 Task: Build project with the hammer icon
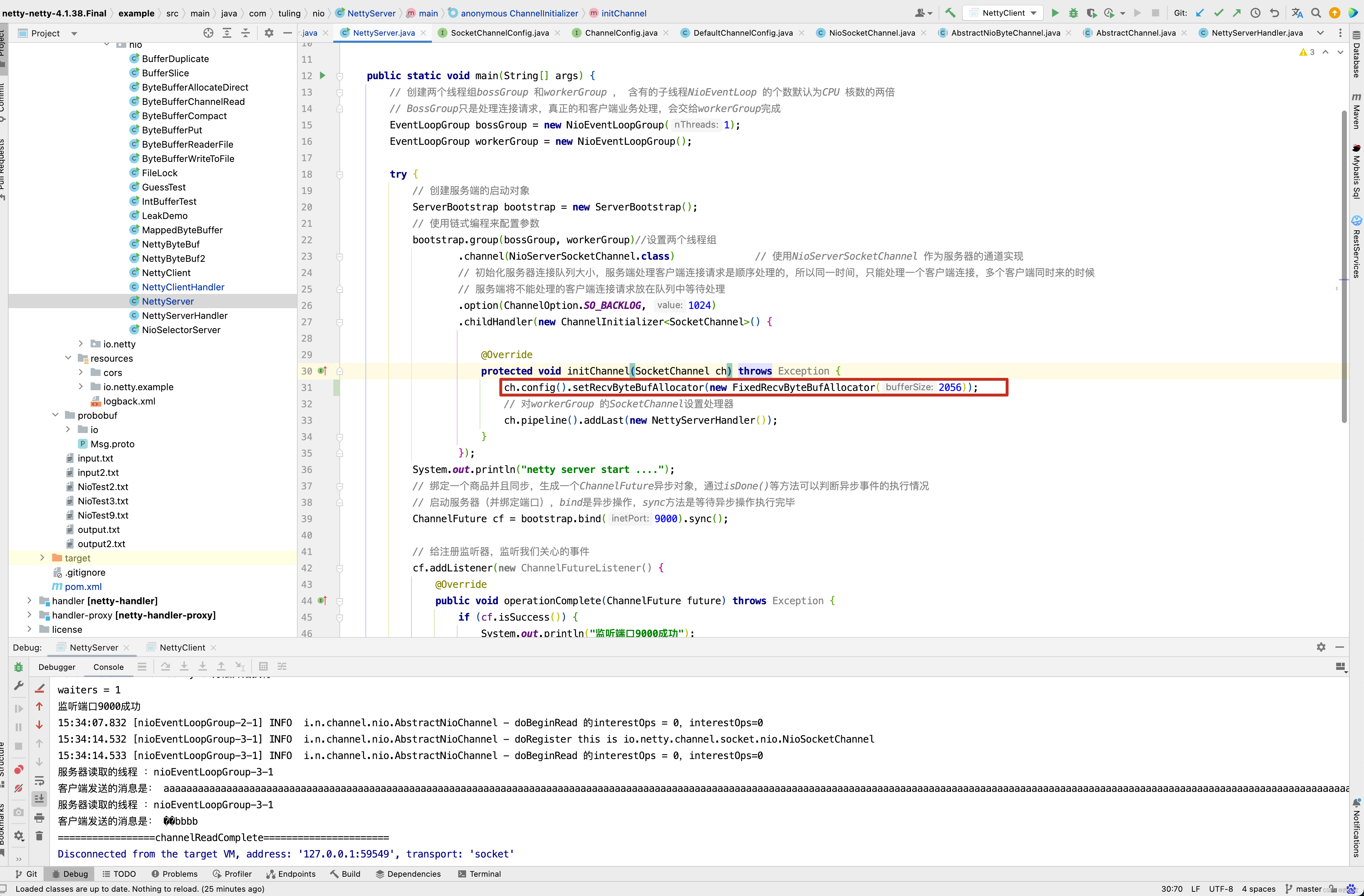pyautogui.click(x=950, y=12)
